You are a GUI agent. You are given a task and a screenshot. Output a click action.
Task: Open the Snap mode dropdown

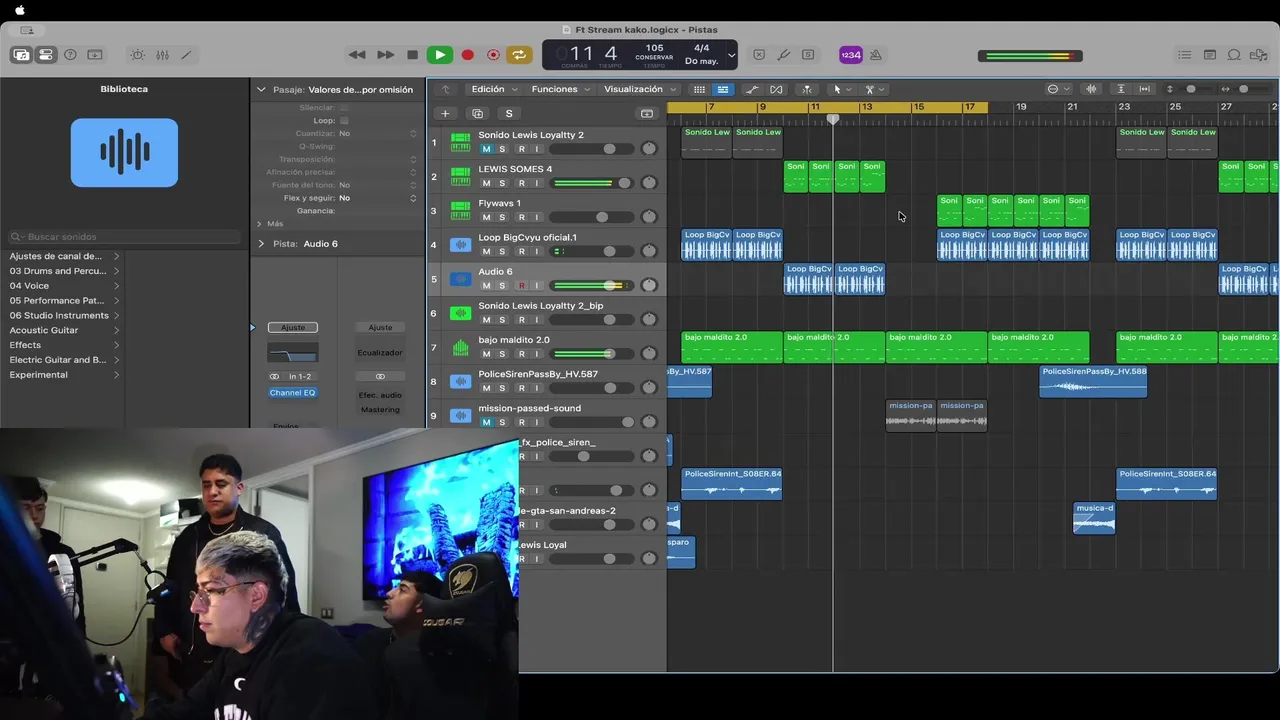pos(1057,89)
